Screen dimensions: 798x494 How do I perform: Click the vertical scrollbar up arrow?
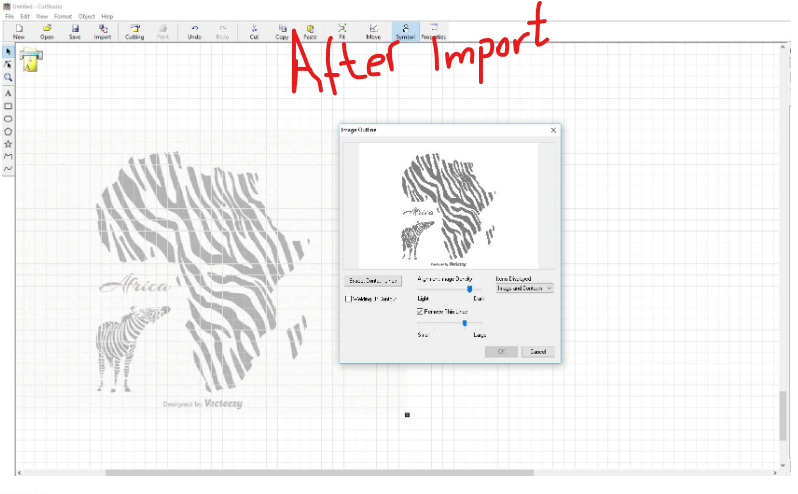point(783,47)
